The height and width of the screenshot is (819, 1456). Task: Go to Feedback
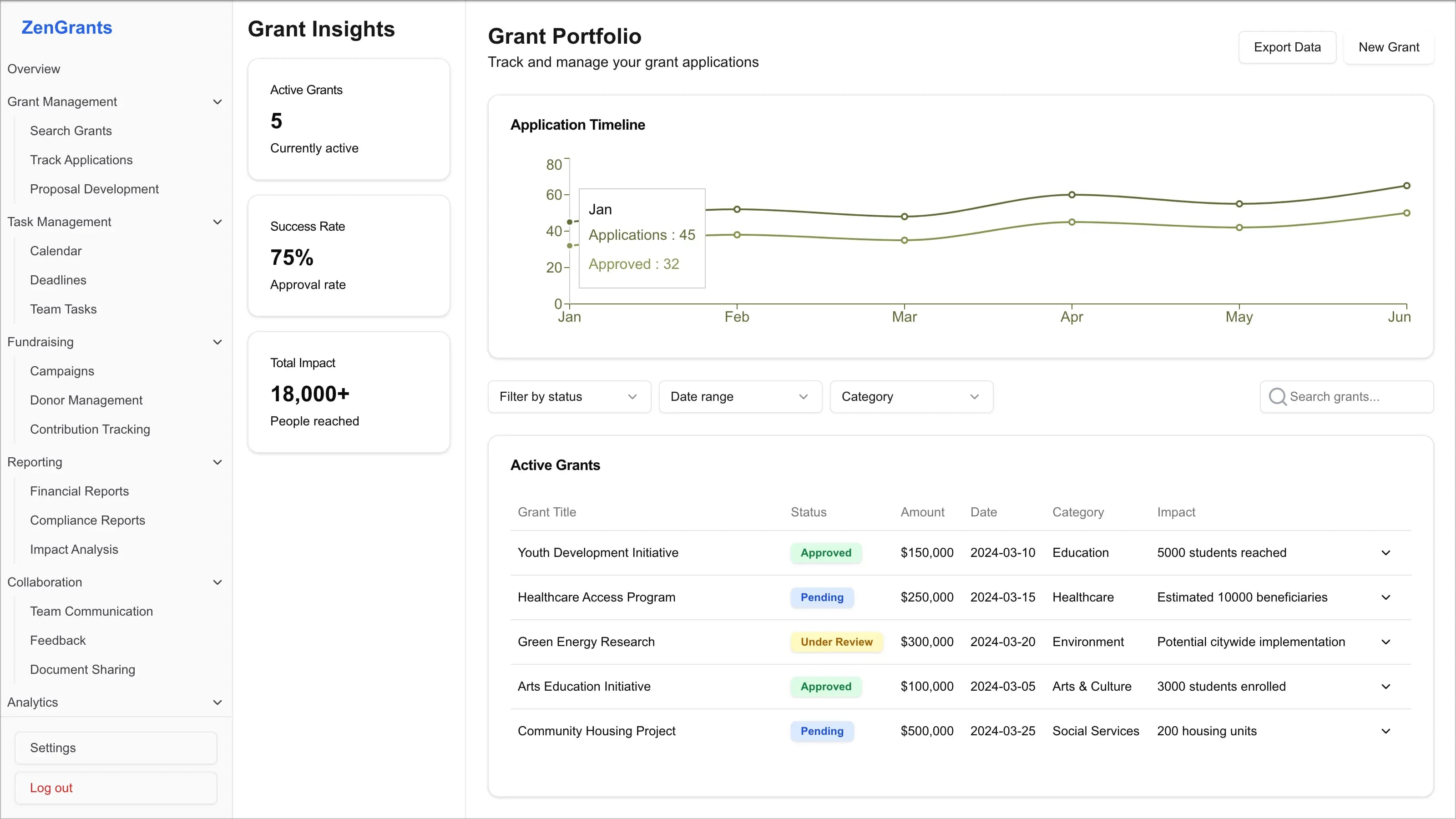(x=58, y=640)
